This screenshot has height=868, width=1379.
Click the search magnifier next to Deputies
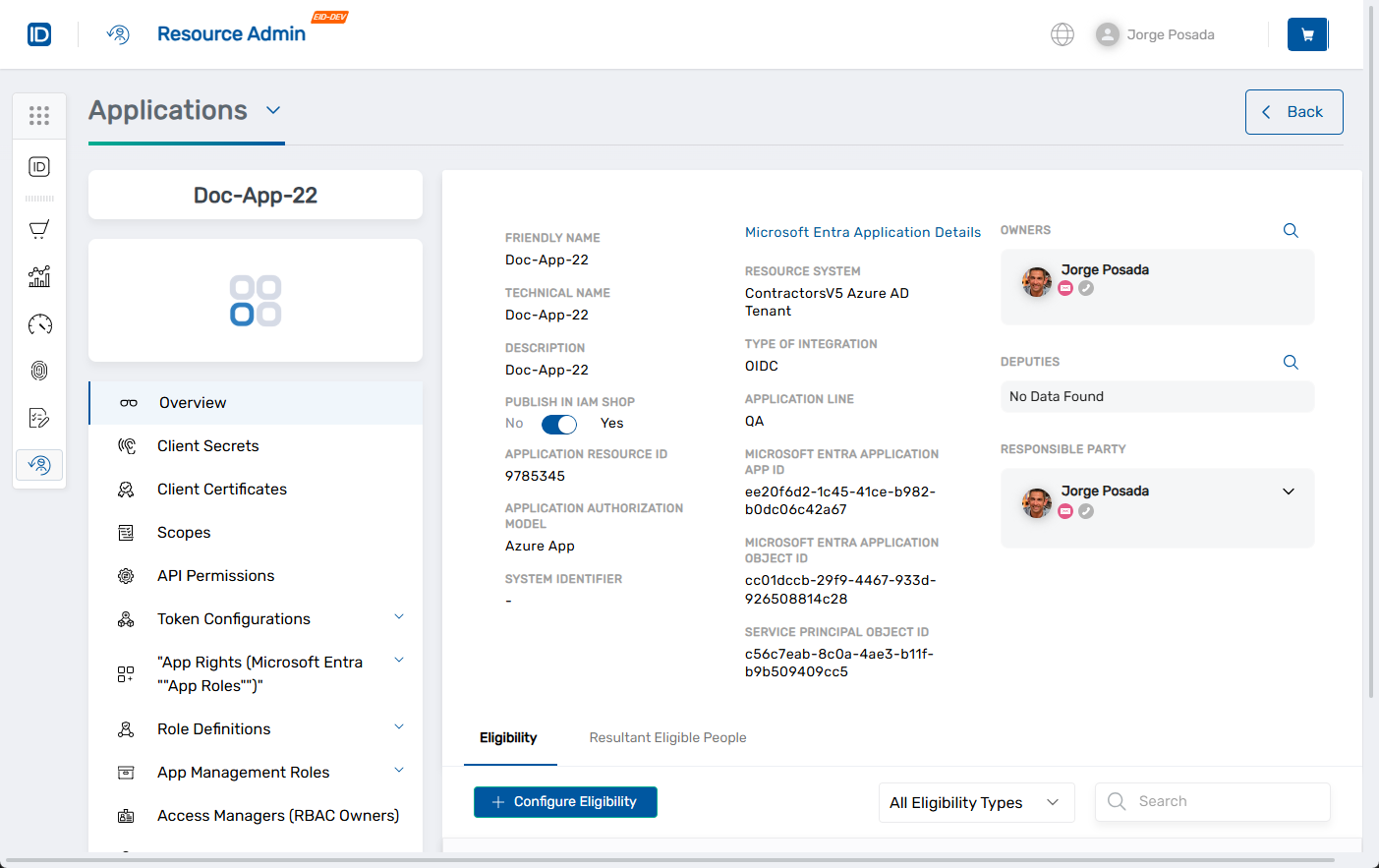tap(1291, 362)
